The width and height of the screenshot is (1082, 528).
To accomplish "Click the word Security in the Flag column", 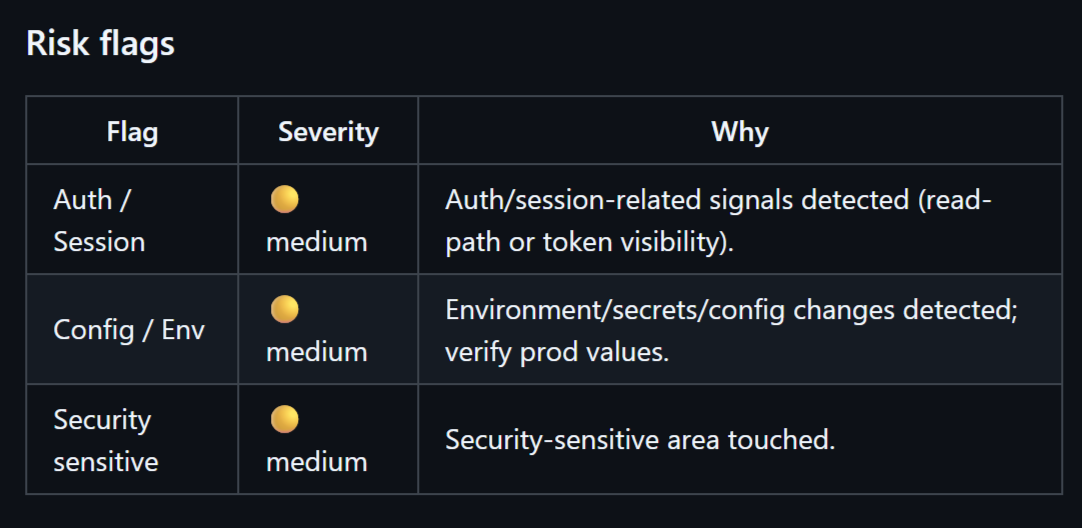I will [x=102, y=419].
